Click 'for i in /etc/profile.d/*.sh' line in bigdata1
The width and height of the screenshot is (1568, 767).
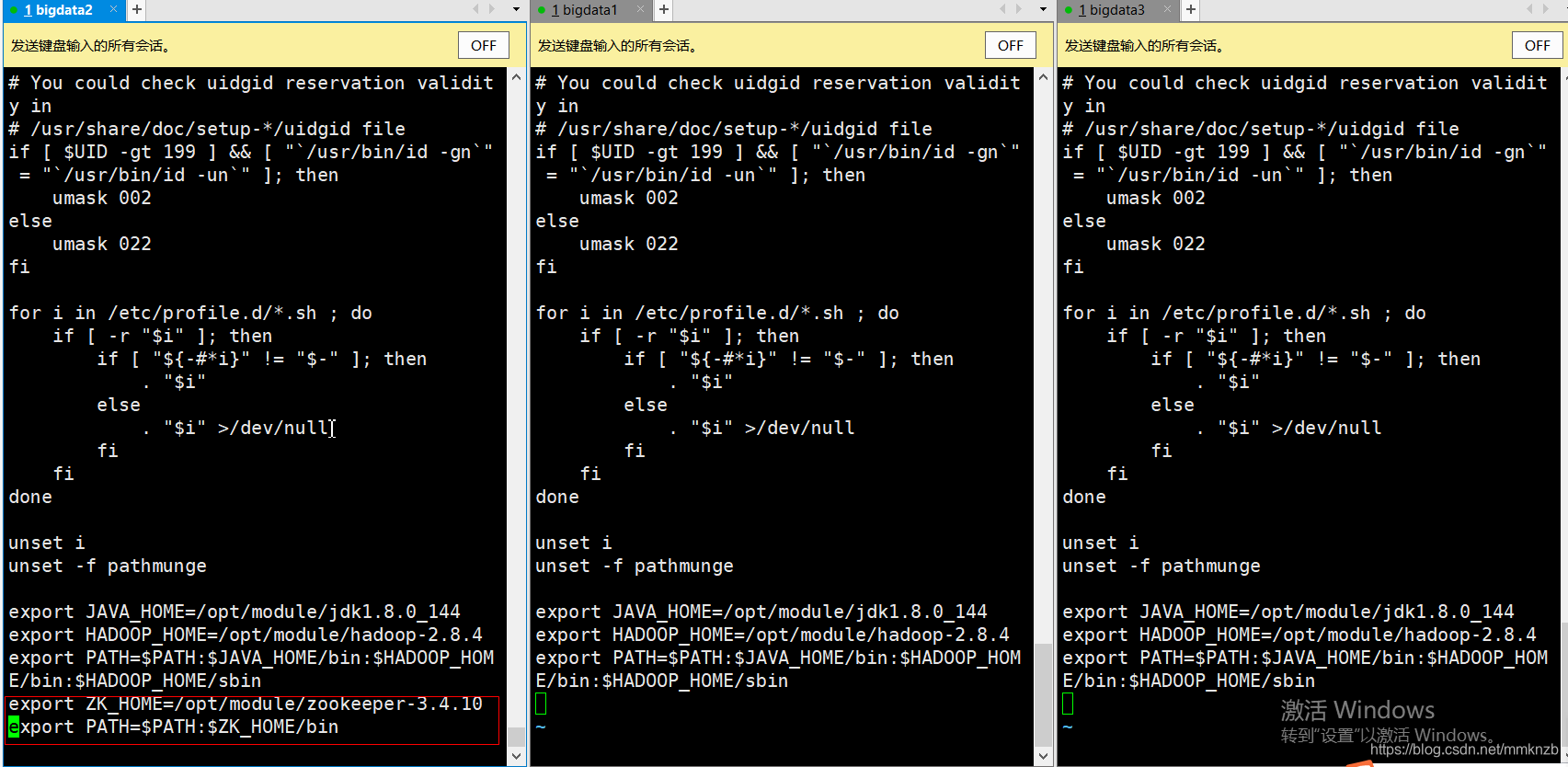point(717,313)
